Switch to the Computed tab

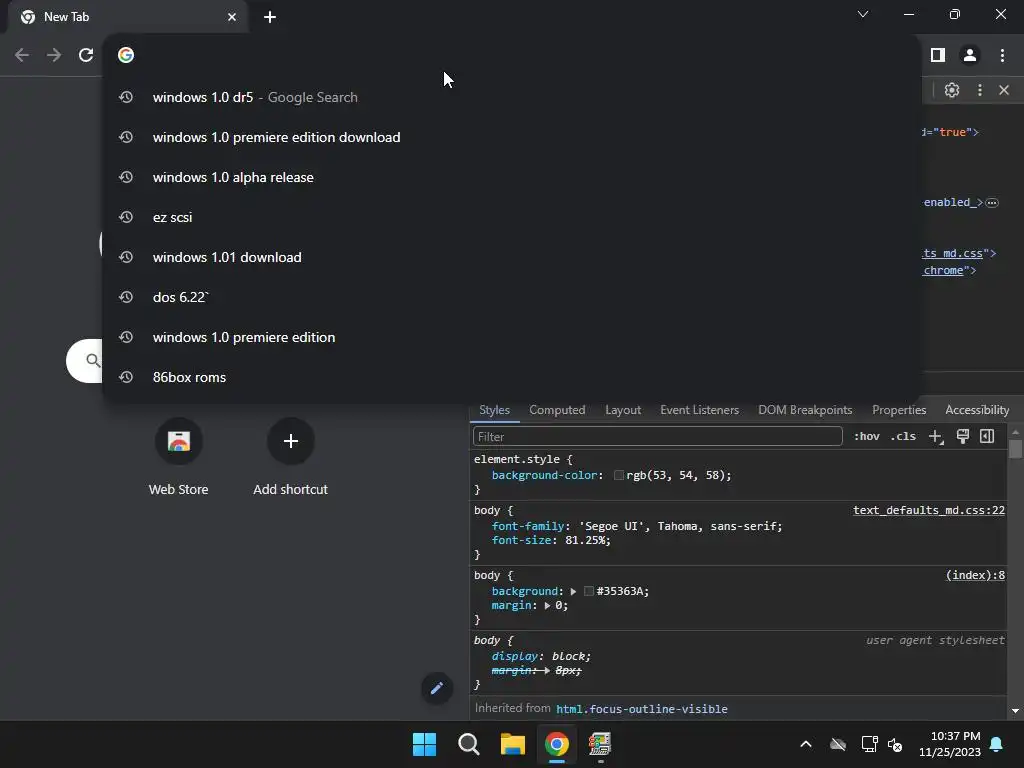[557, 410]
